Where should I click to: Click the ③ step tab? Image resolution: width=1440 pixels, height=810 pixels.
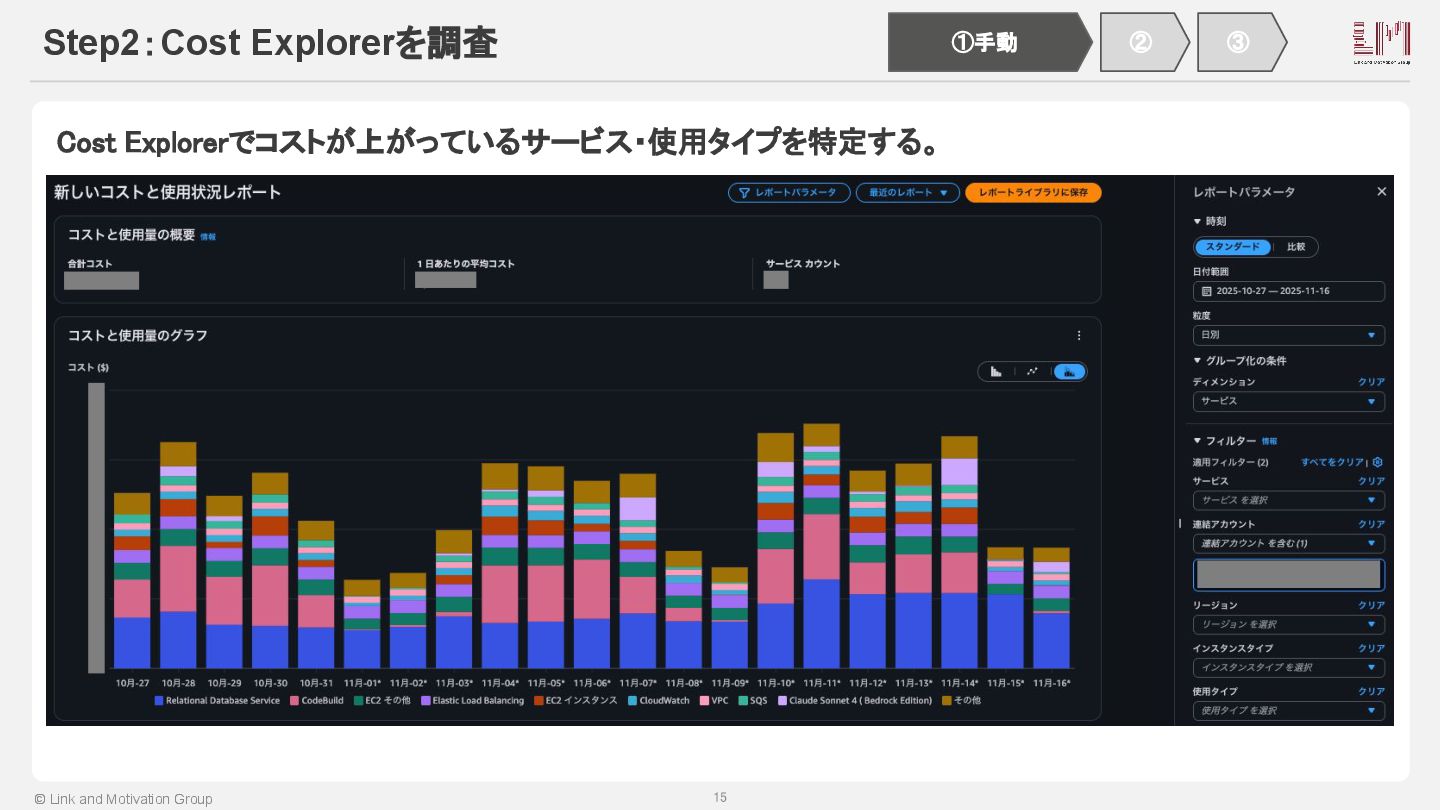pos(1241,42)
